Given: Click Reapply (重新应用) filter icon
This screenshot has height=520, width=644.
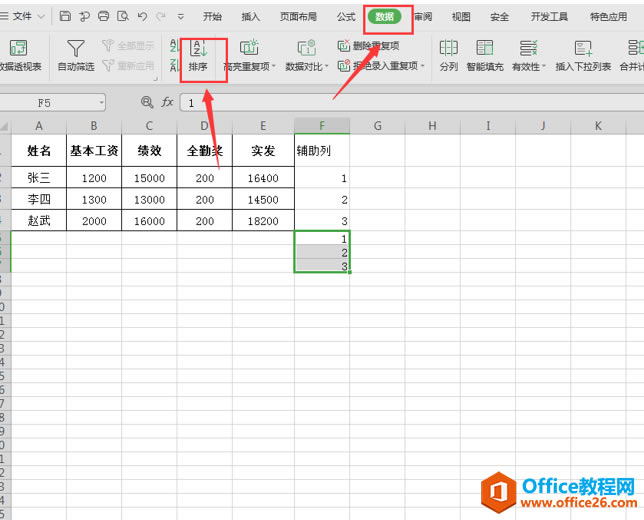Looking at the screenshot, I should coord(128,65).
